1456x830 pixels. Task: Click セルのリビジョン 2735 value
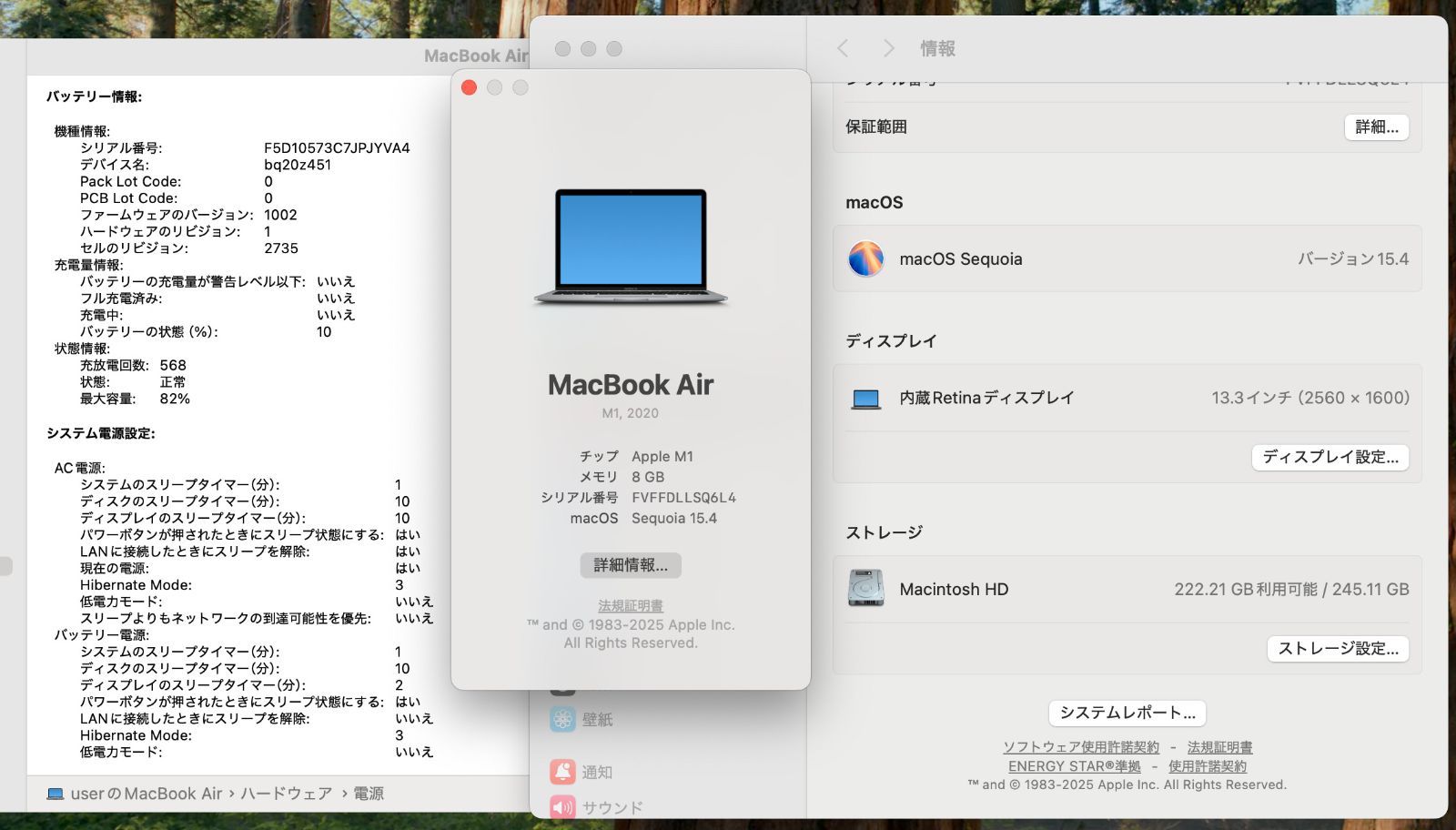pyautogui.click(x=281, y=248)
